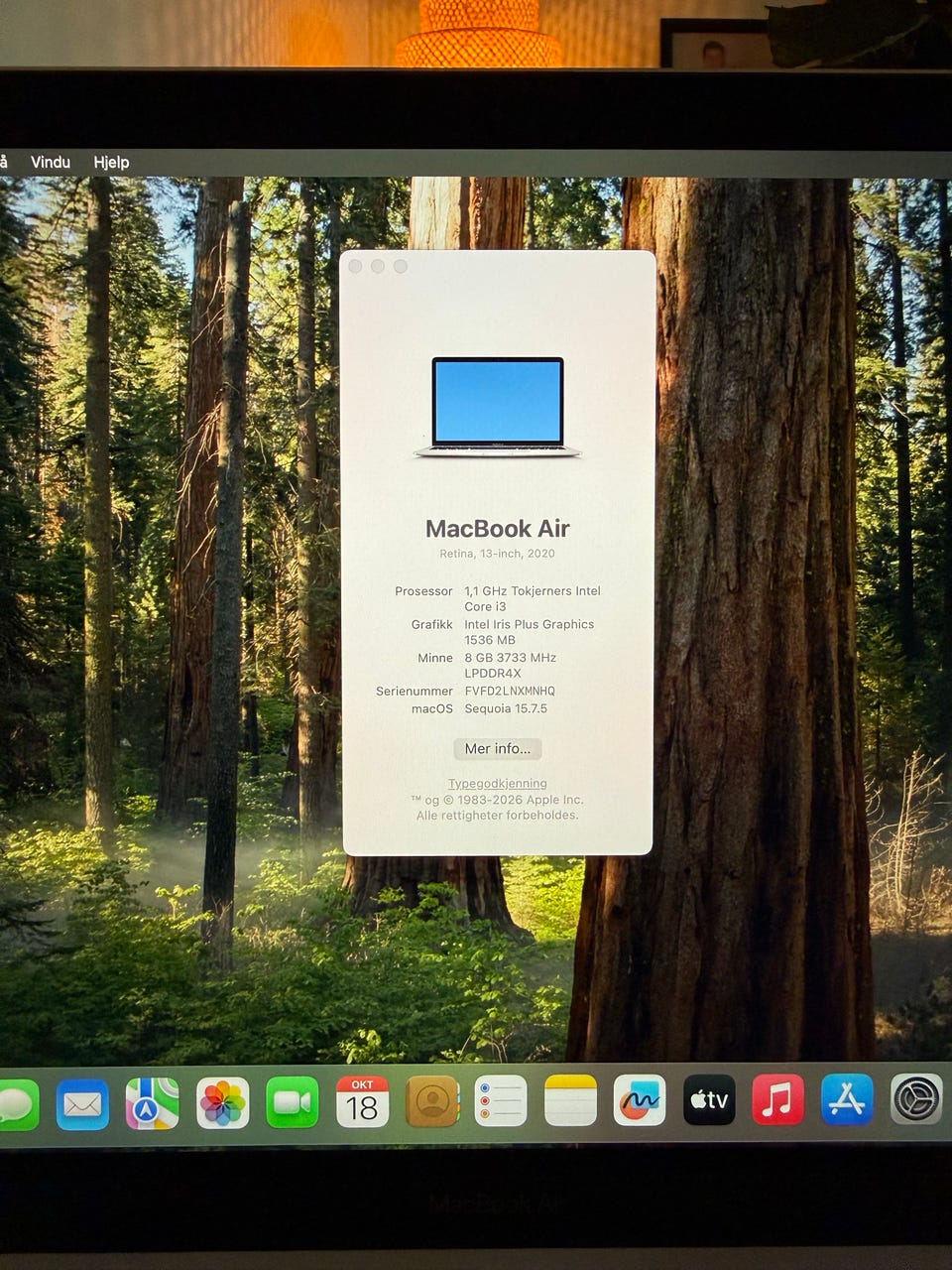This screenshot has width=952, height=1270.
Task: Click the "Prosessor" label
Action: click(423, 591)
